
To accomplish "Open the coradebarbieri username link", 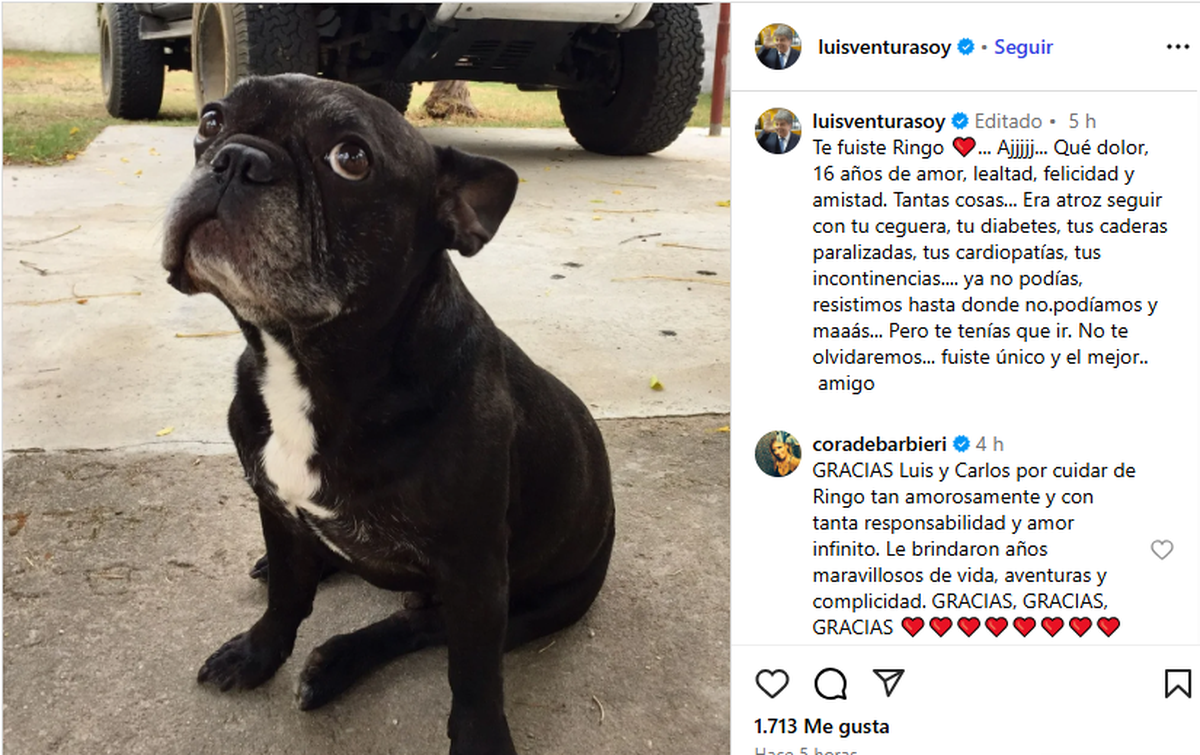I will [x=880, y=443].
